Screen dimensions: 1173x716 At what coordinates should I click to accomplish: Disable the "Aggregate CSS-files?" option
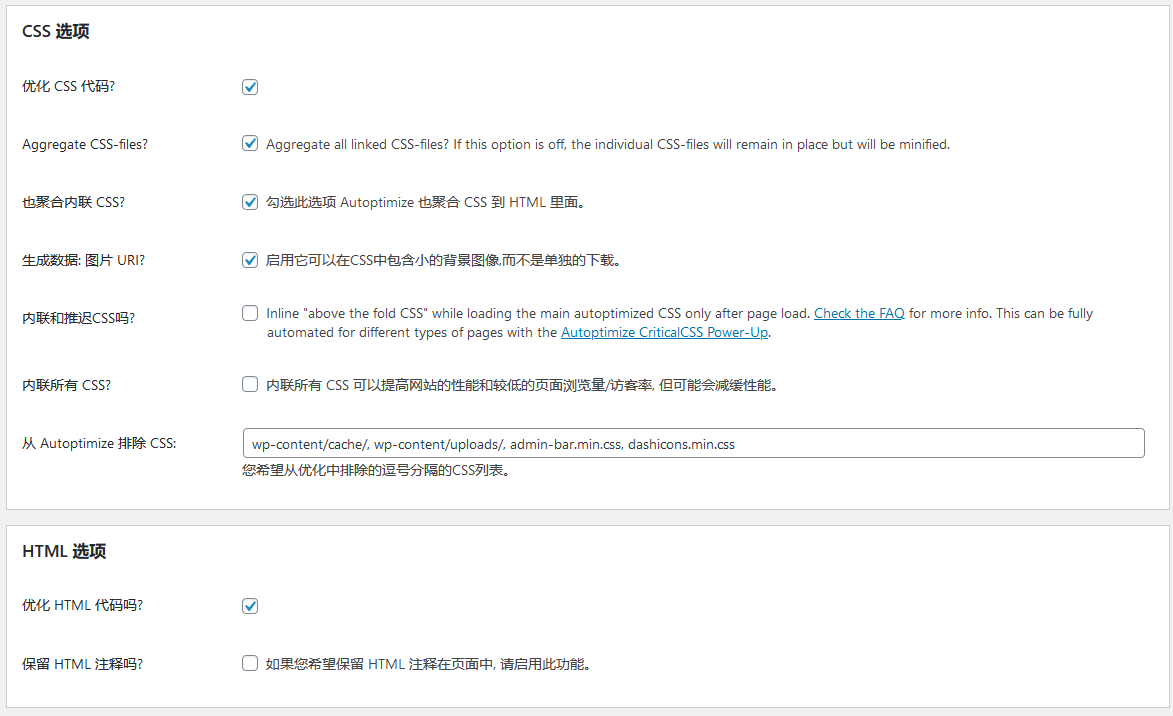[250, 143]
